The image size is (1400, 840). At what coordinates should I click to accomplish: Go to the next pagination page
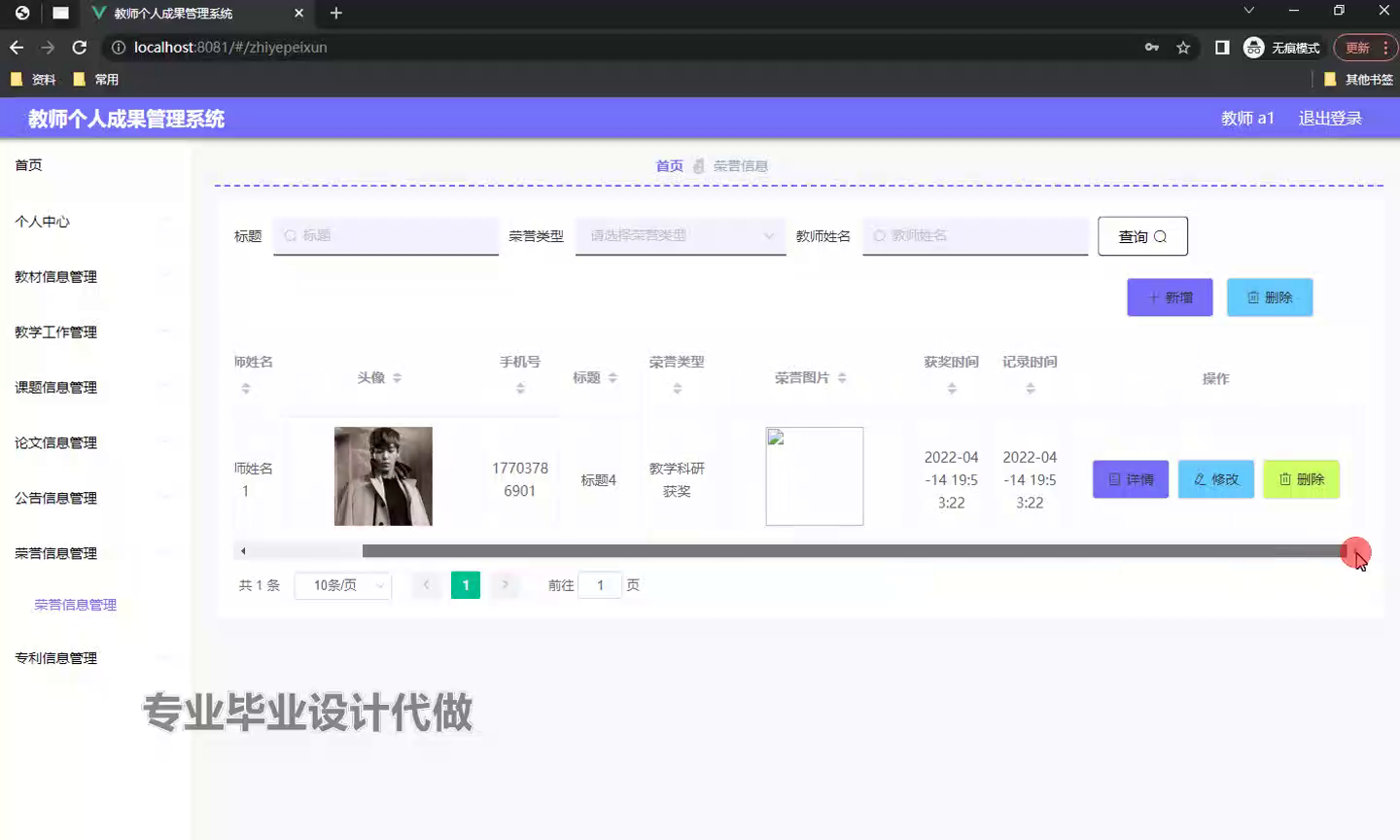505,585
